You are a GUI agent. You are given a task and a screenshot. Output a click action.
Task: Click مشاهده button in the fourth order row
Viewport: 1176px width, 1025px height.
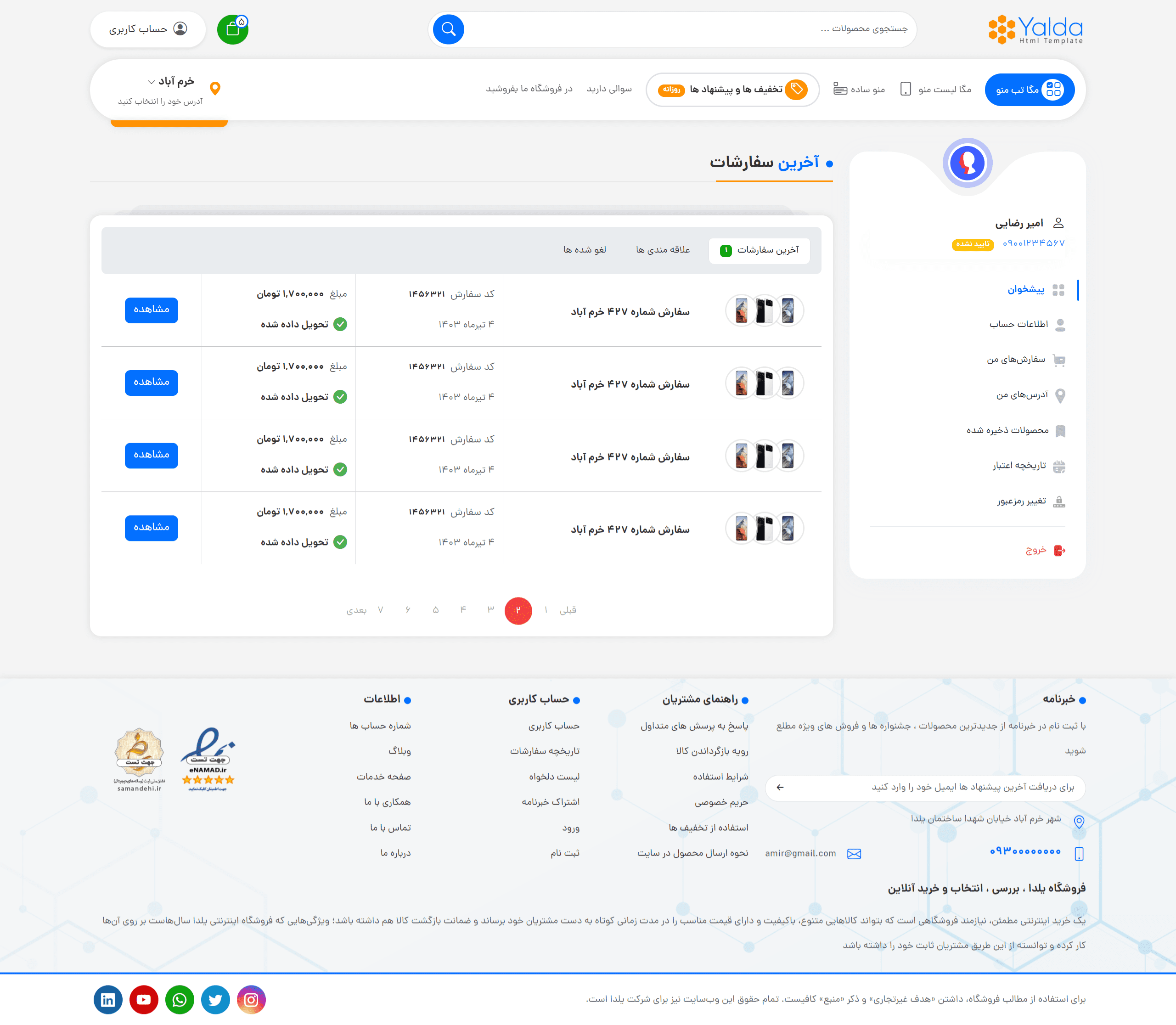[152, 528]
